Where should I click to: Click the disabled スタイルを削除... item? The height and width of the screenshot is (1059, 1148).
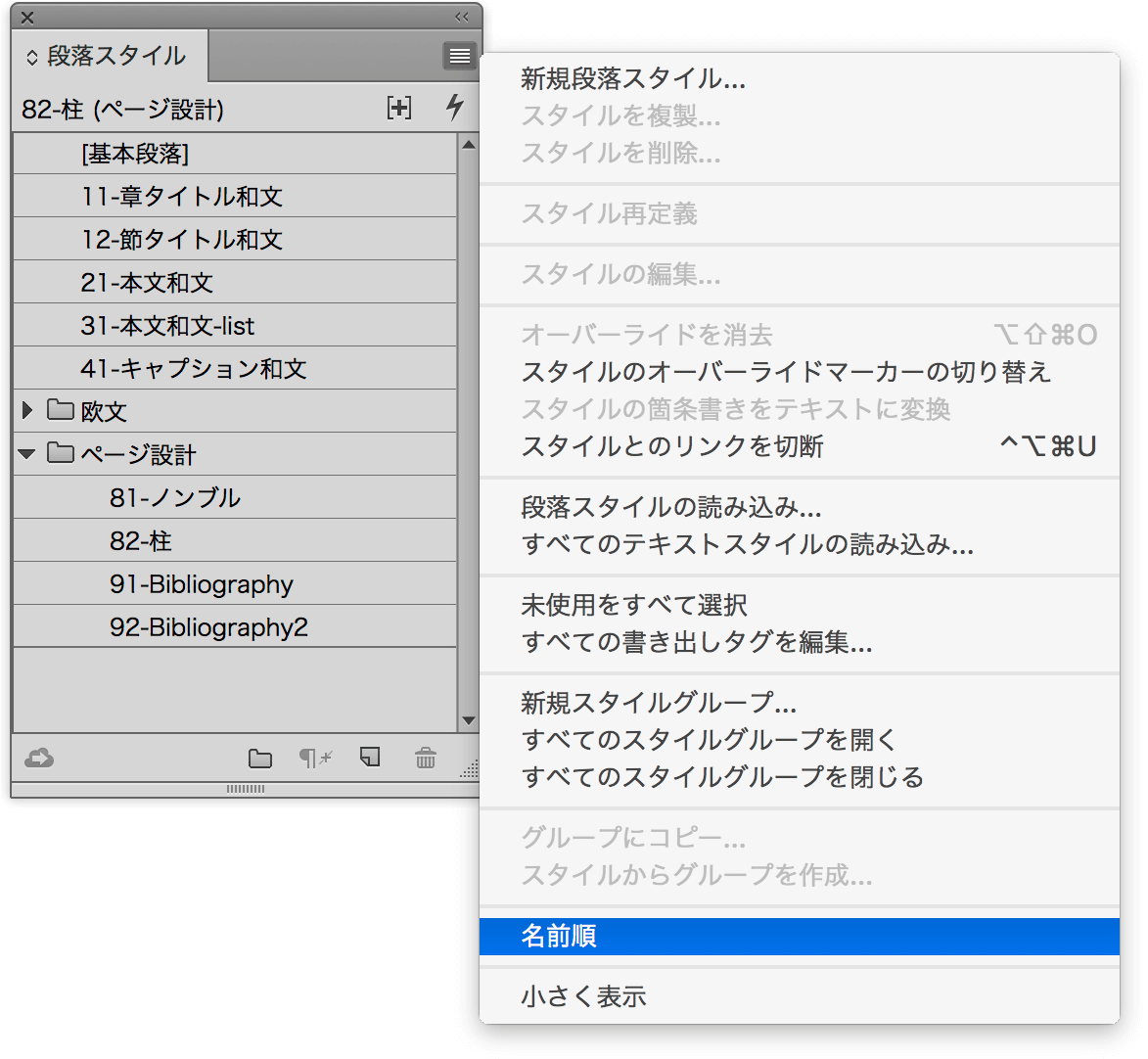click(x=800, y=153)
